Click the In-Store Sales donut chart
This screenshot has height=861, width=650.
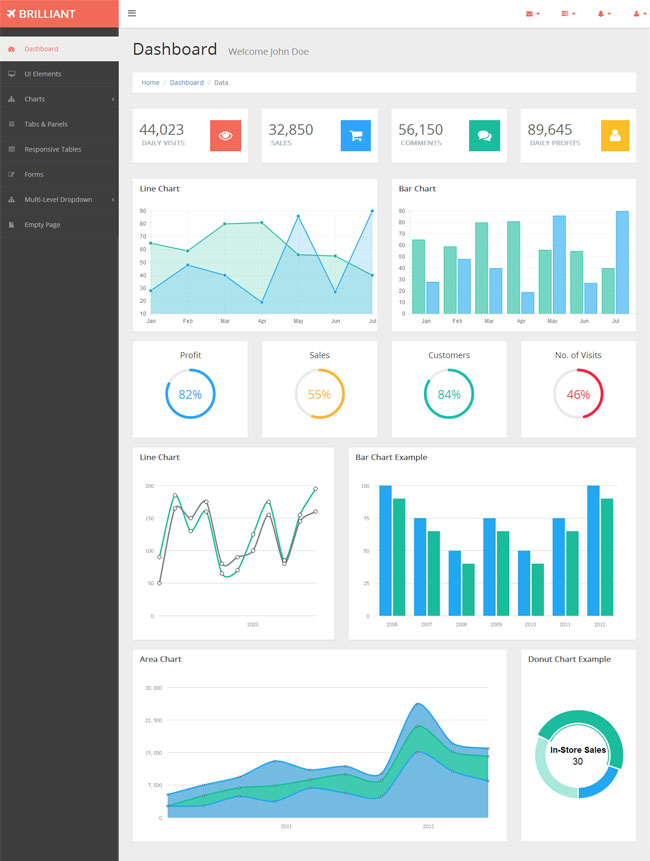click(579, 754)
